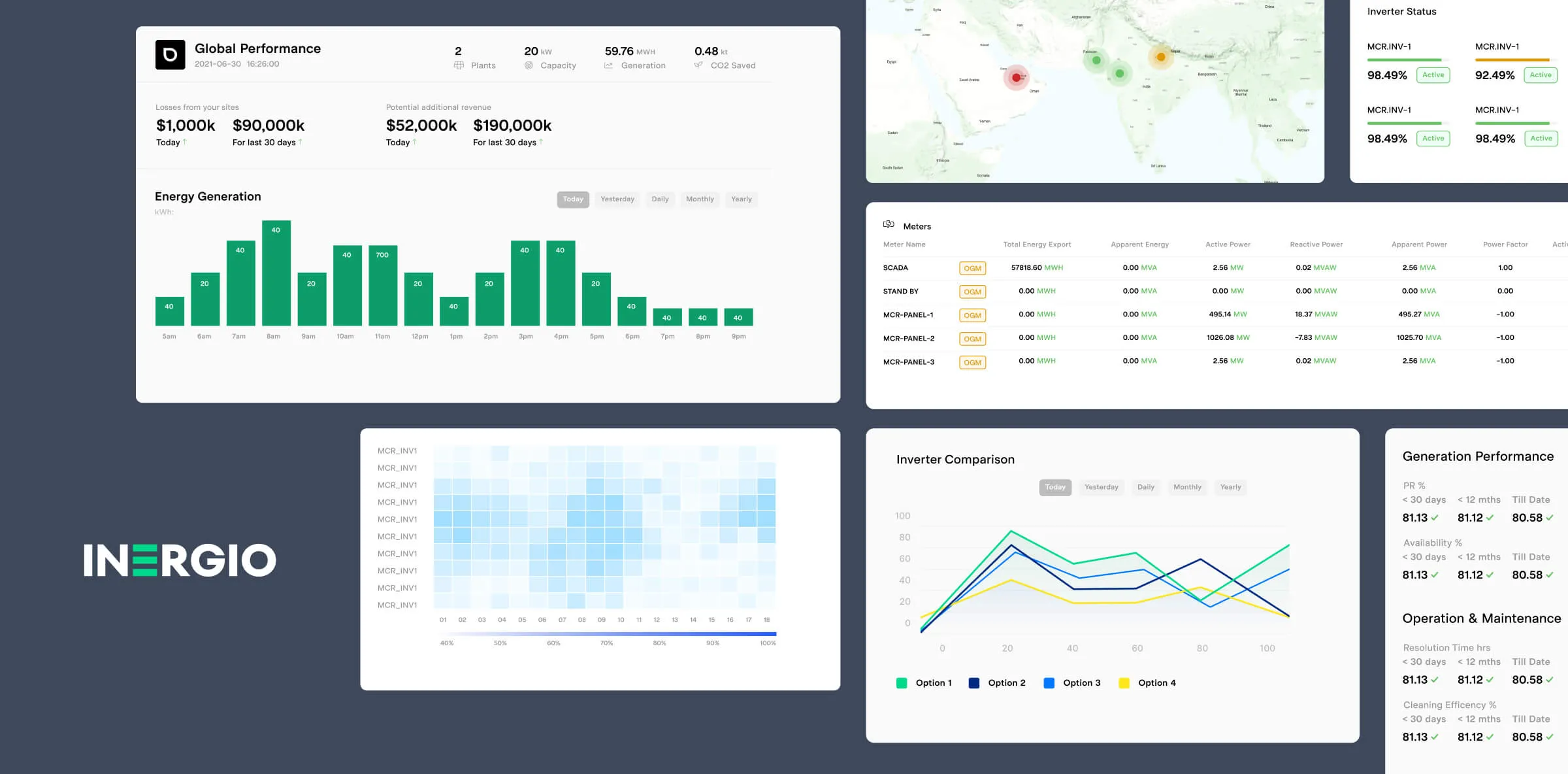Toggle Option 4 yellow legend swatch

tap(1124, 683)
